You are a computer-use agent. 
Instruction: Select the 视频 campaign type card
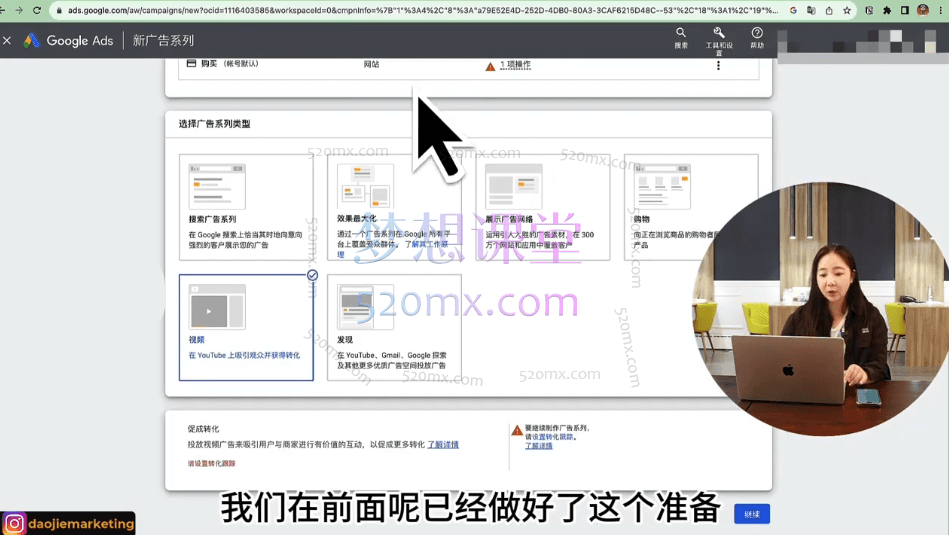(246, 327)
